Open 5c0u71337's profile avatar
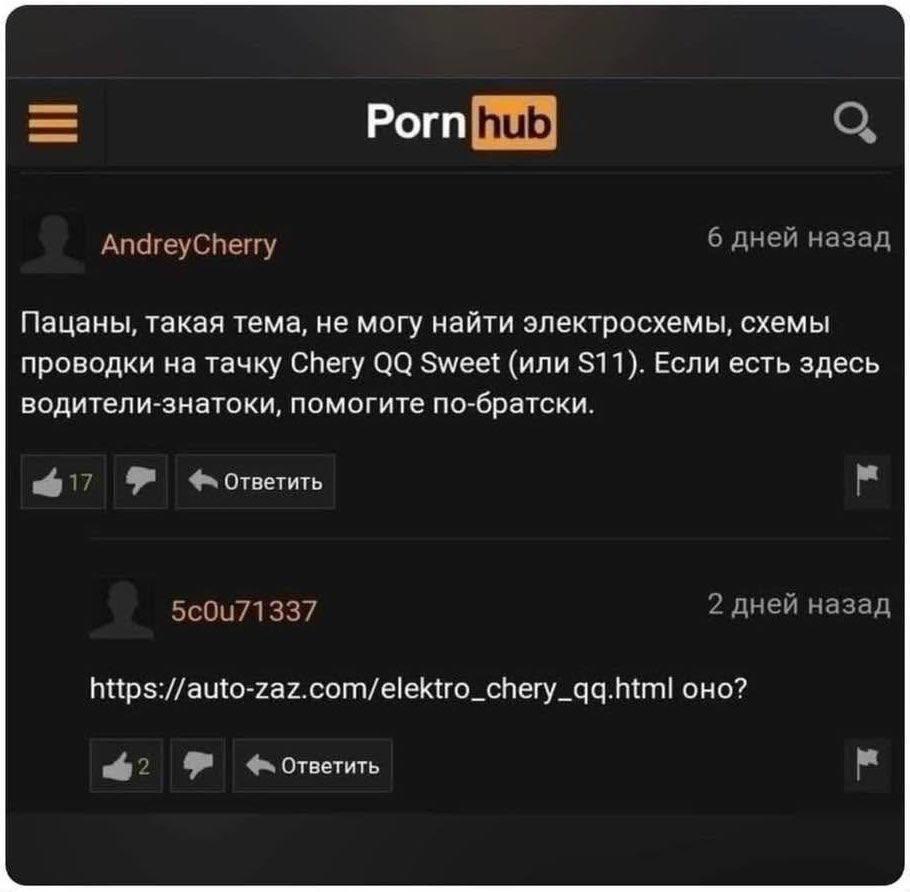 [x=122, y=608]
